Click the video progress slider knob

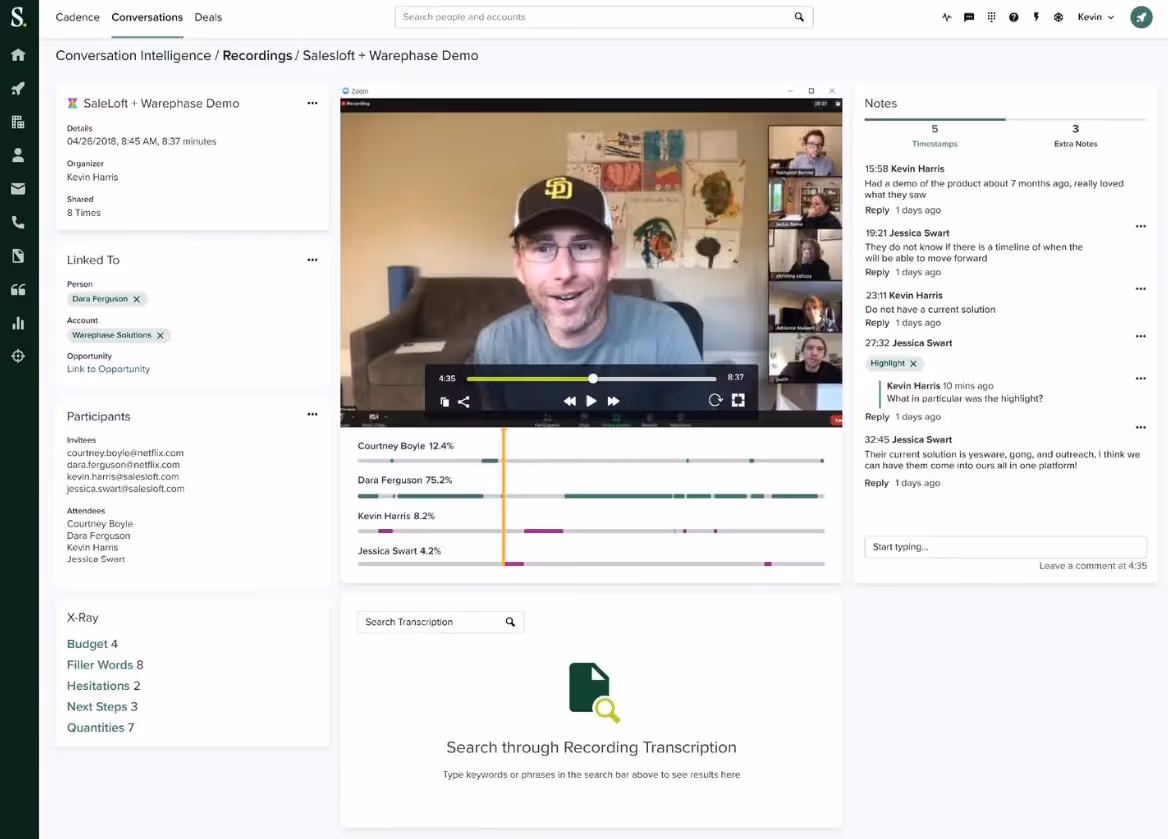coord(592,379)
